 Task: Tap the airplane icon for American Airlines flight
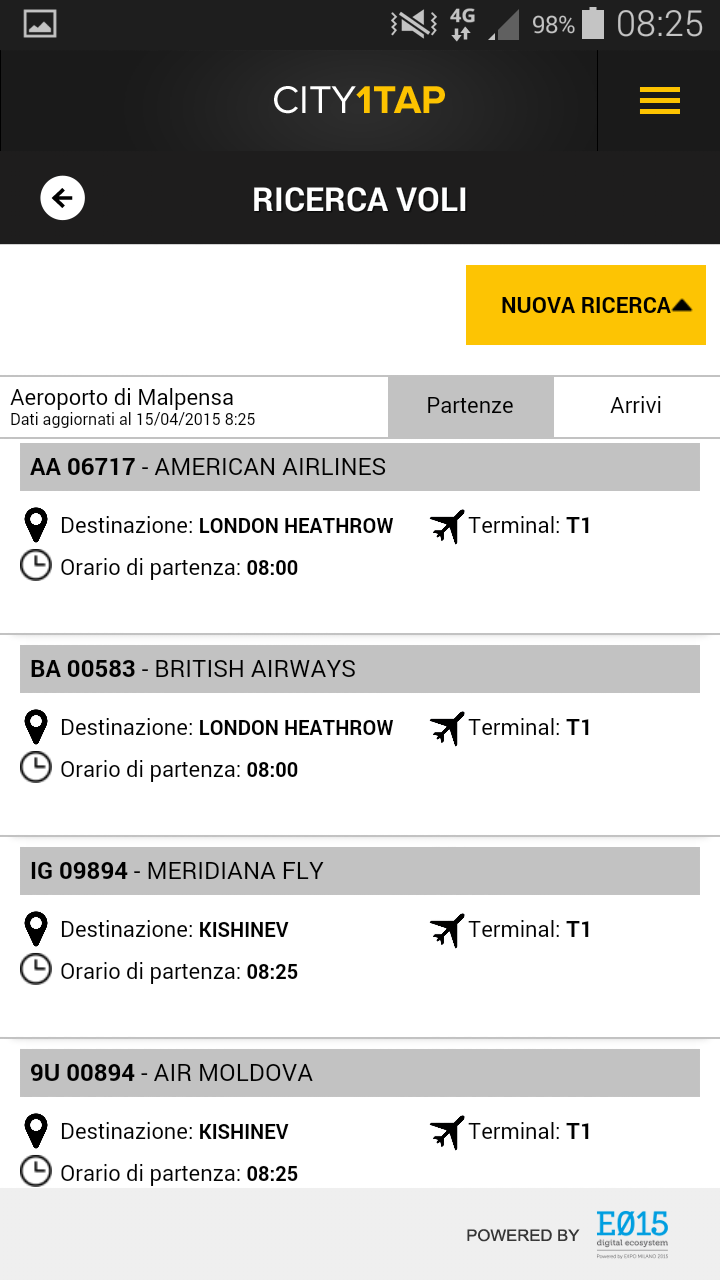point(447,526)
